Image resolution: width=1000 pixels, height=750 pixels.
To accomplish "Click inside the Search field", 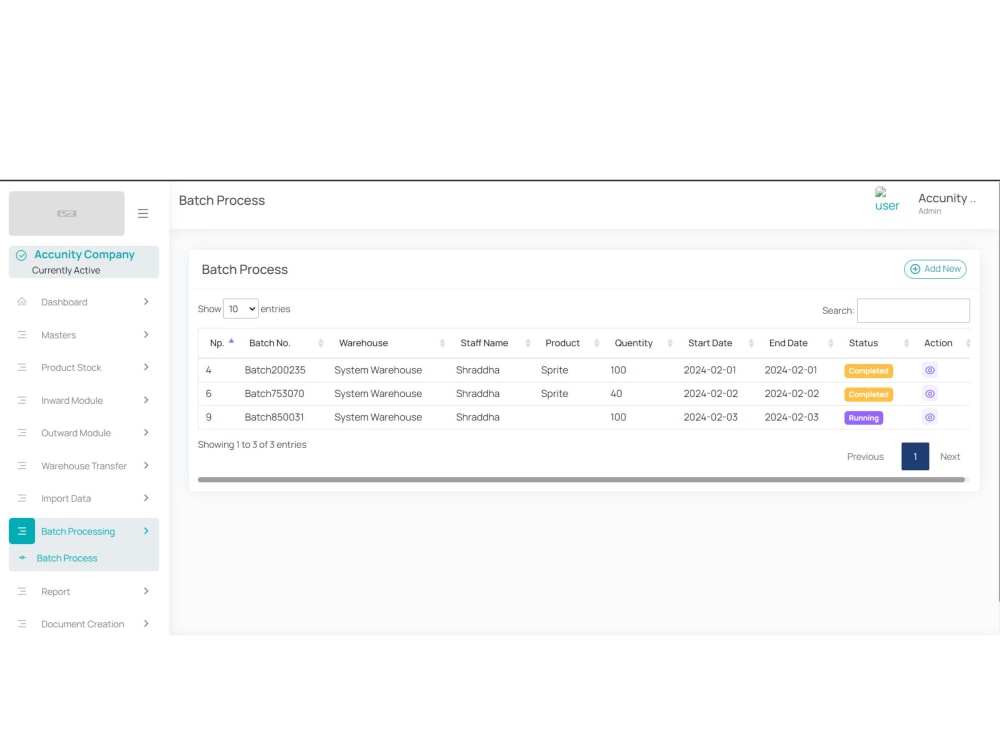I will 913,310.
